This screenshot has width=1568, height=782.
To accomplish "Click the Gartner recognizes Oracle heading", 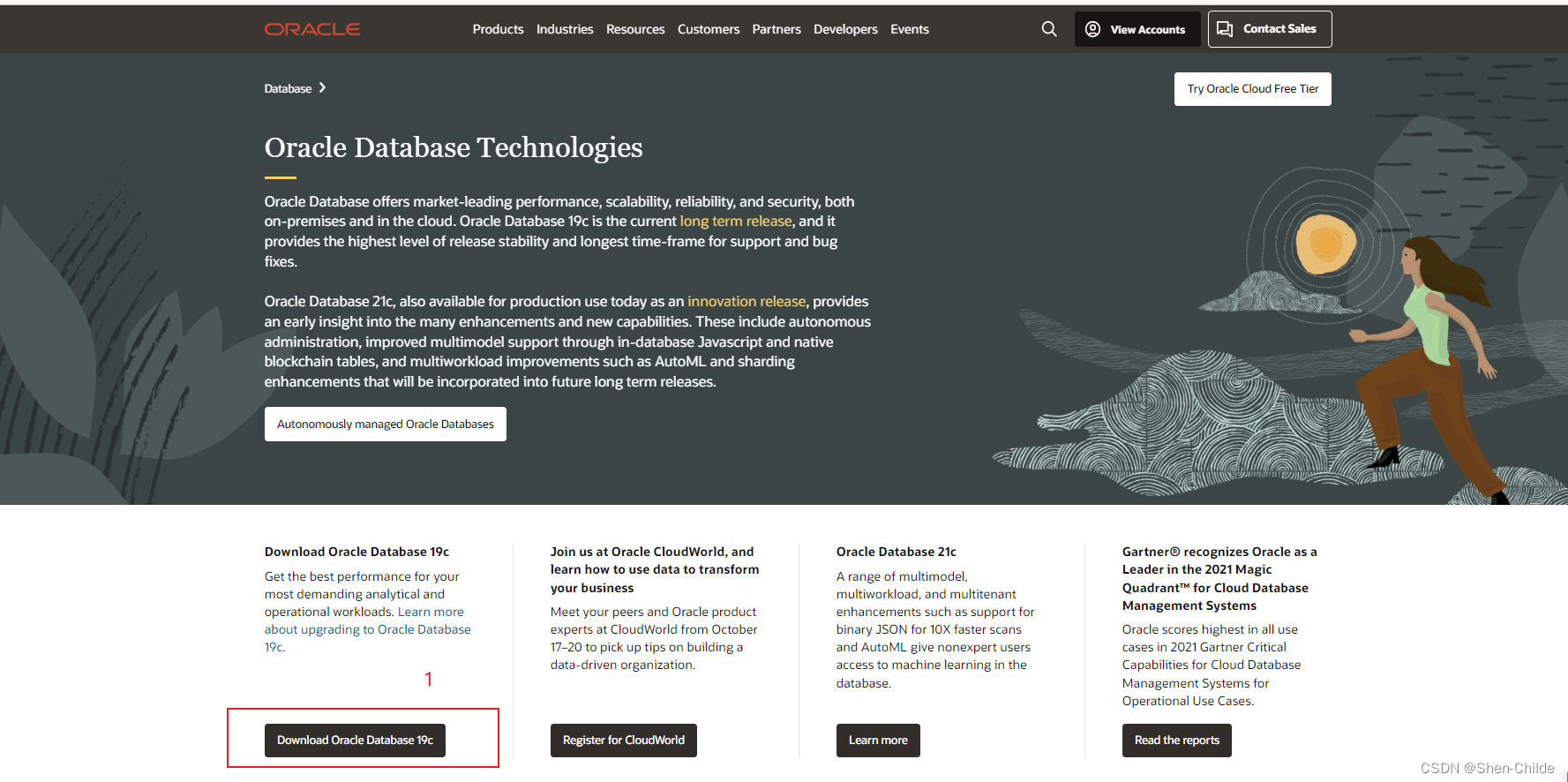I will coord(1219,579).
